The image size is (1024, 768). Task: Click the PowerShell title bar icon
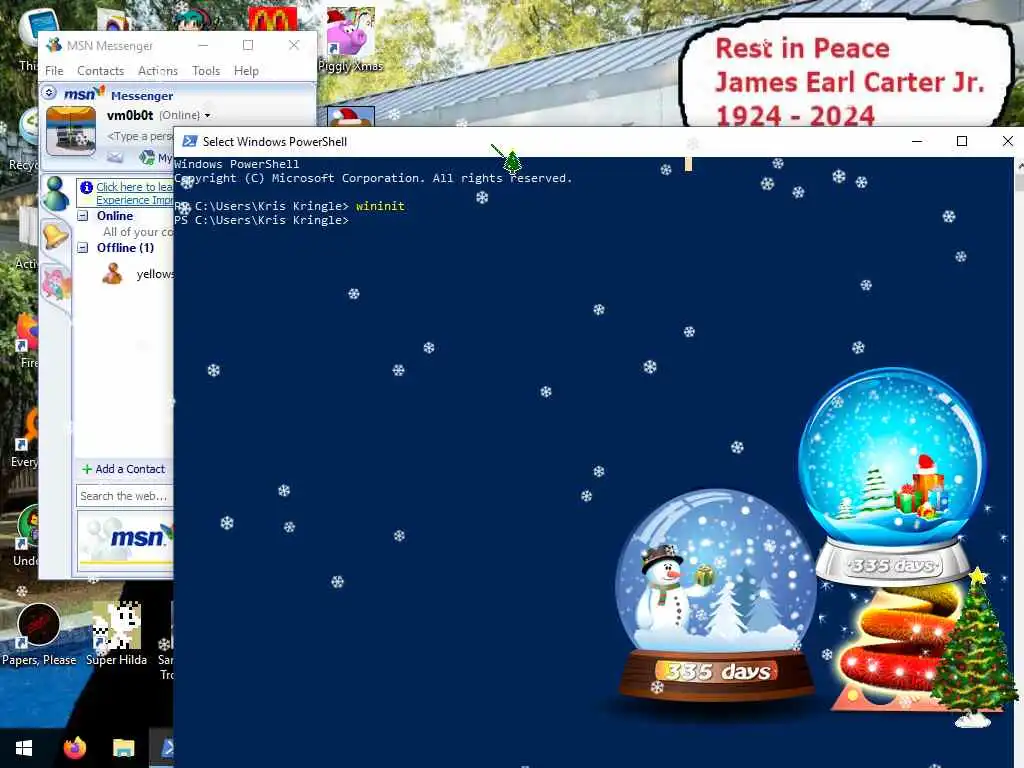tap(189, 141)
